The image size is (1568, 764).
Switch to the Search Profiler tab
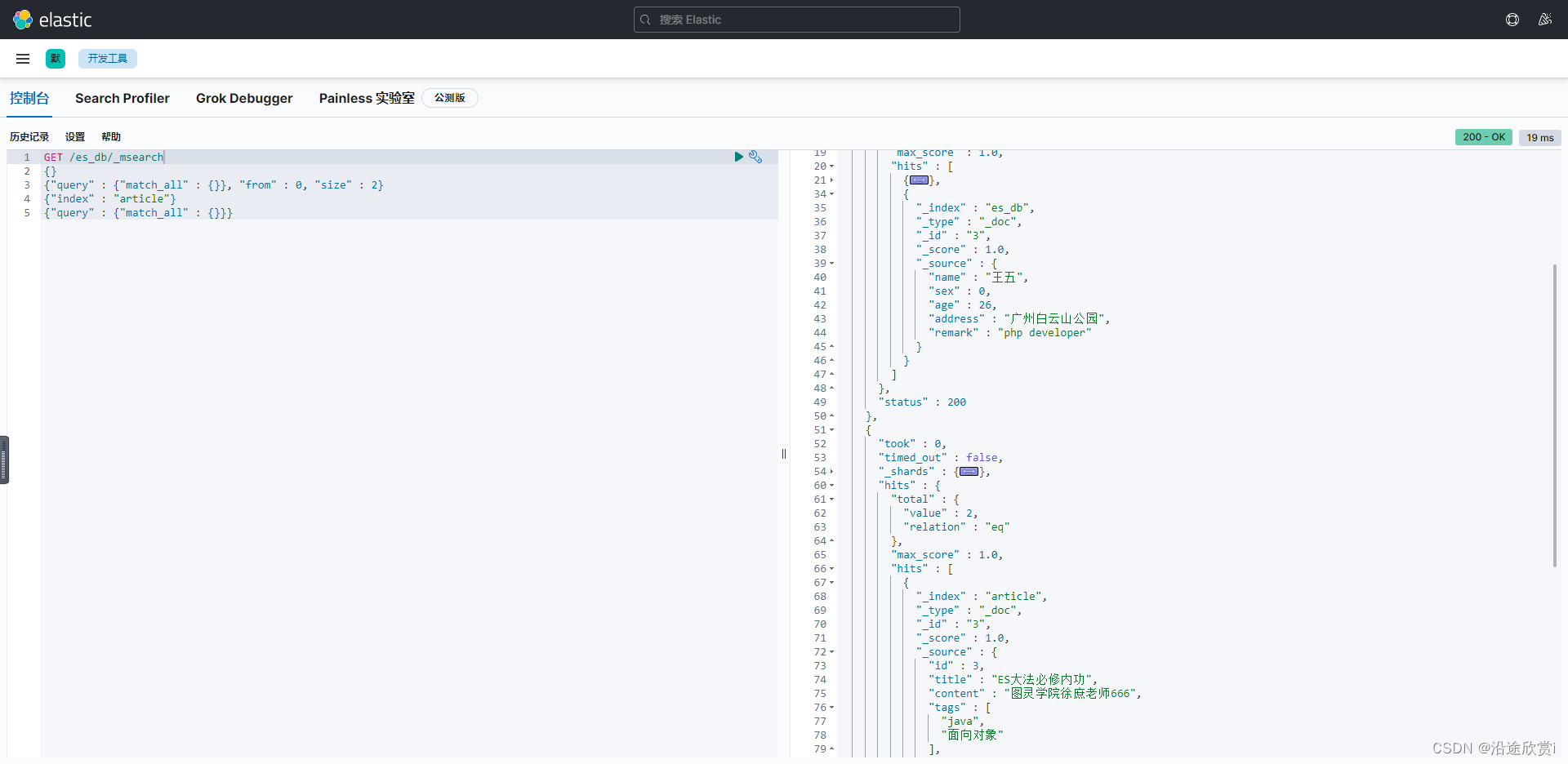(122, 98)
